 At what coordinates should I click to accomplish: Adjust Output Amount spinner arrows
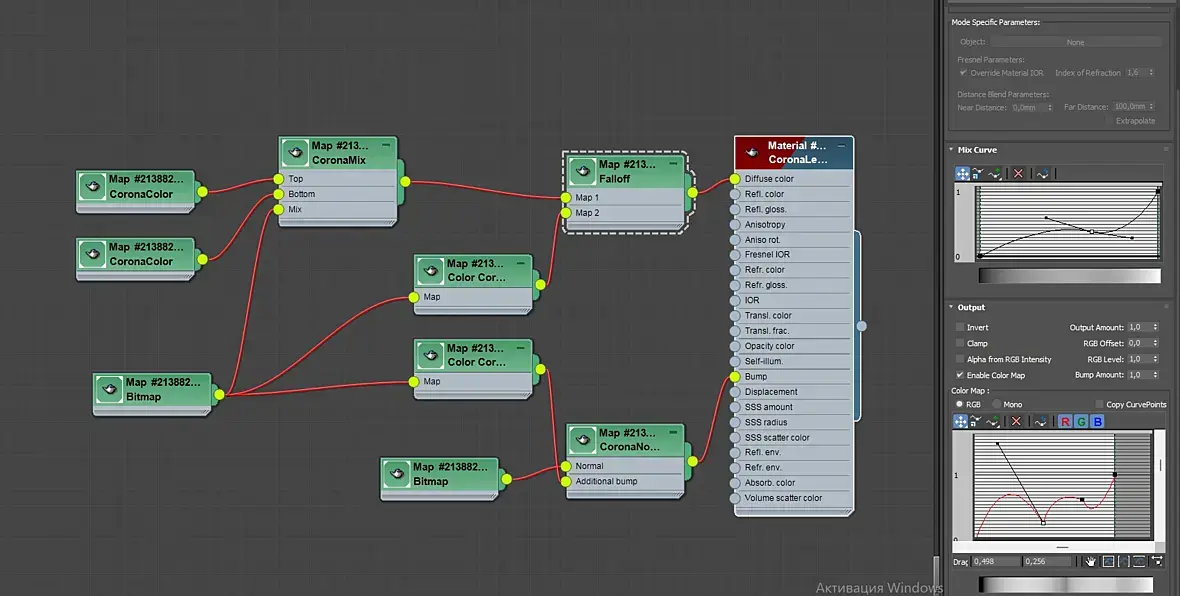pyautogui.click(x=1155, y=327)
